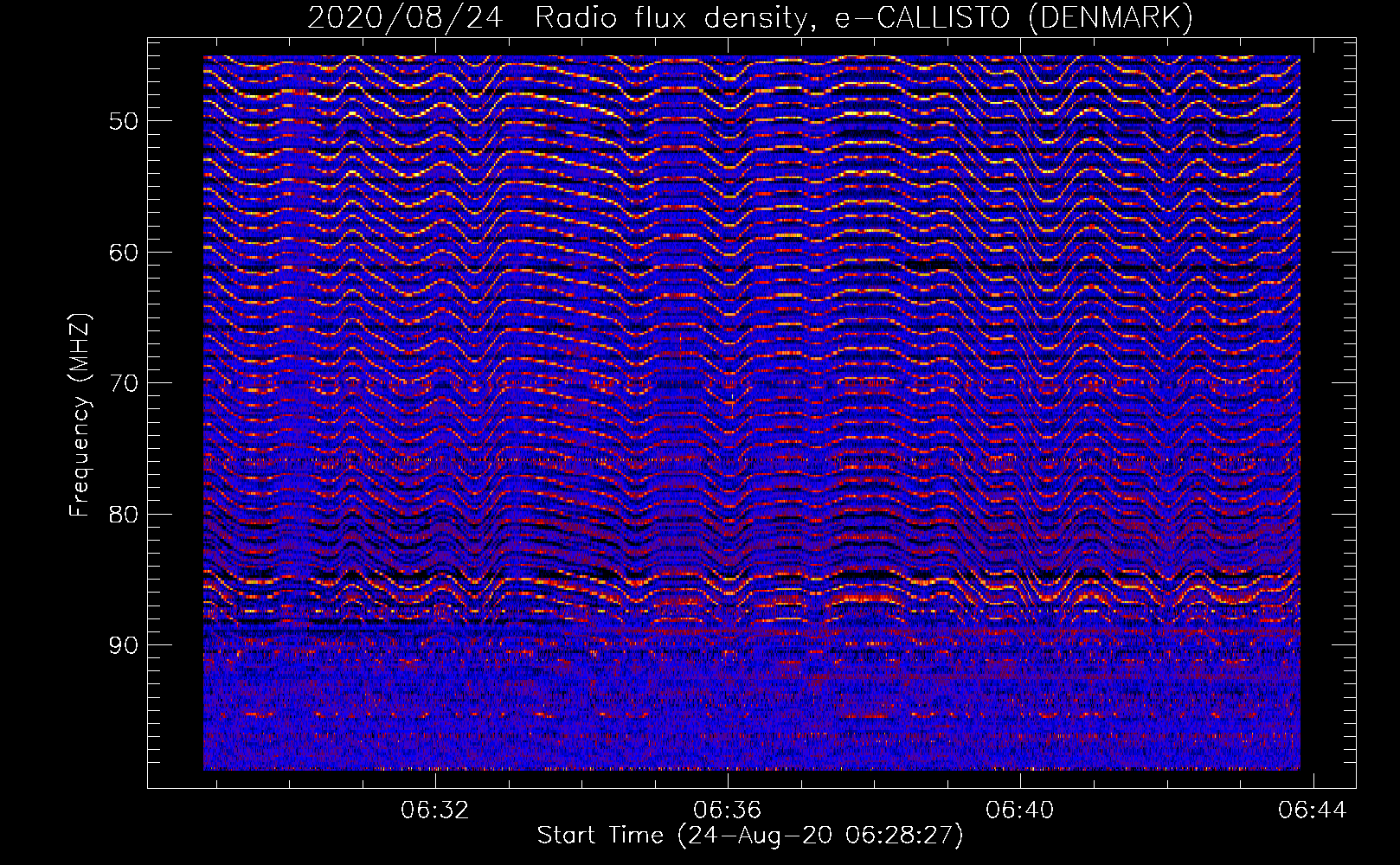
Task: Click the 06:32 time tick label
Action: pyautogui.click(x=435, y=811)
